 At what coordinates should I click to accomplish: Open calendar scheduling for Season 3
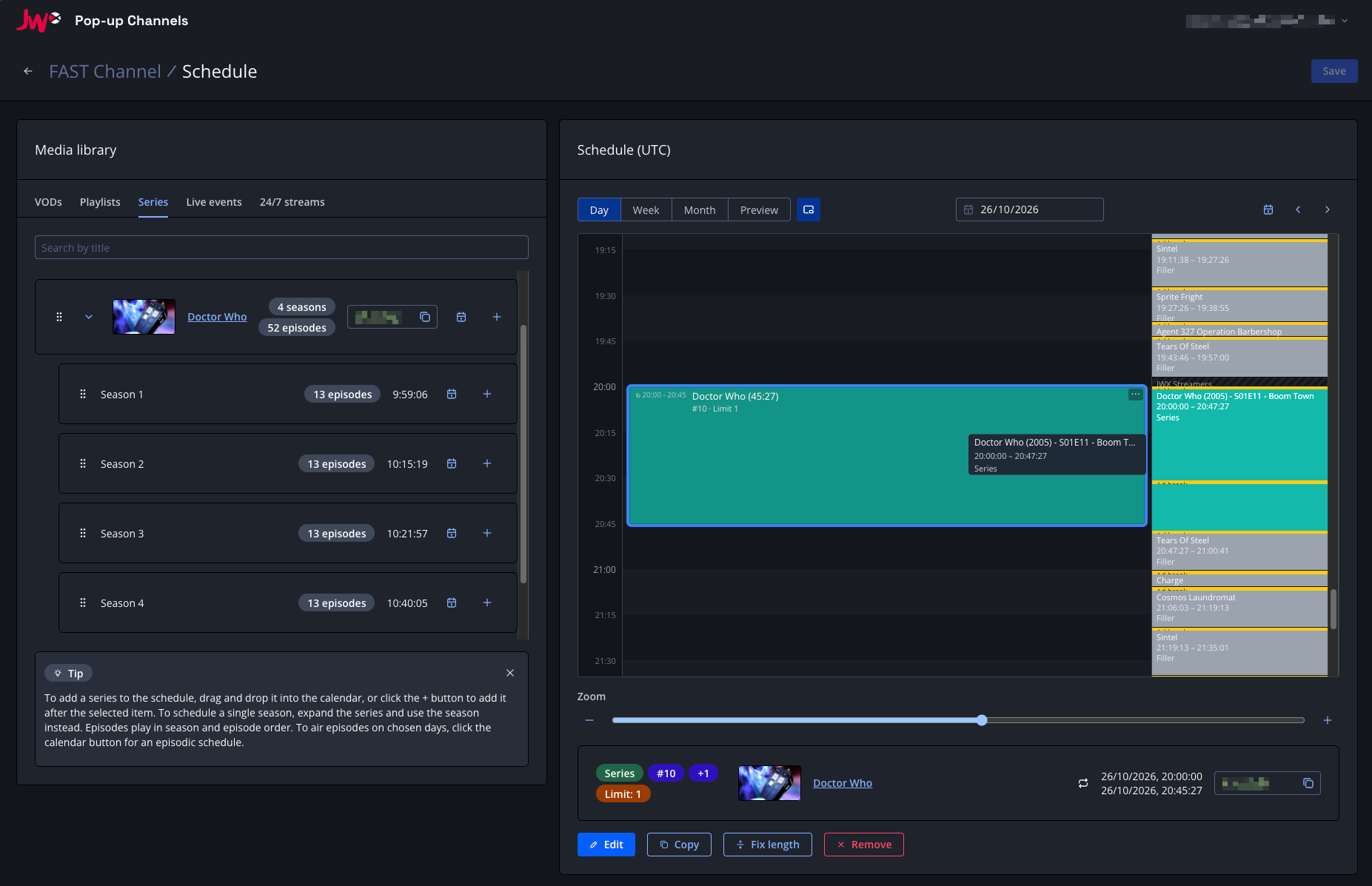click(x=452, y=534)
